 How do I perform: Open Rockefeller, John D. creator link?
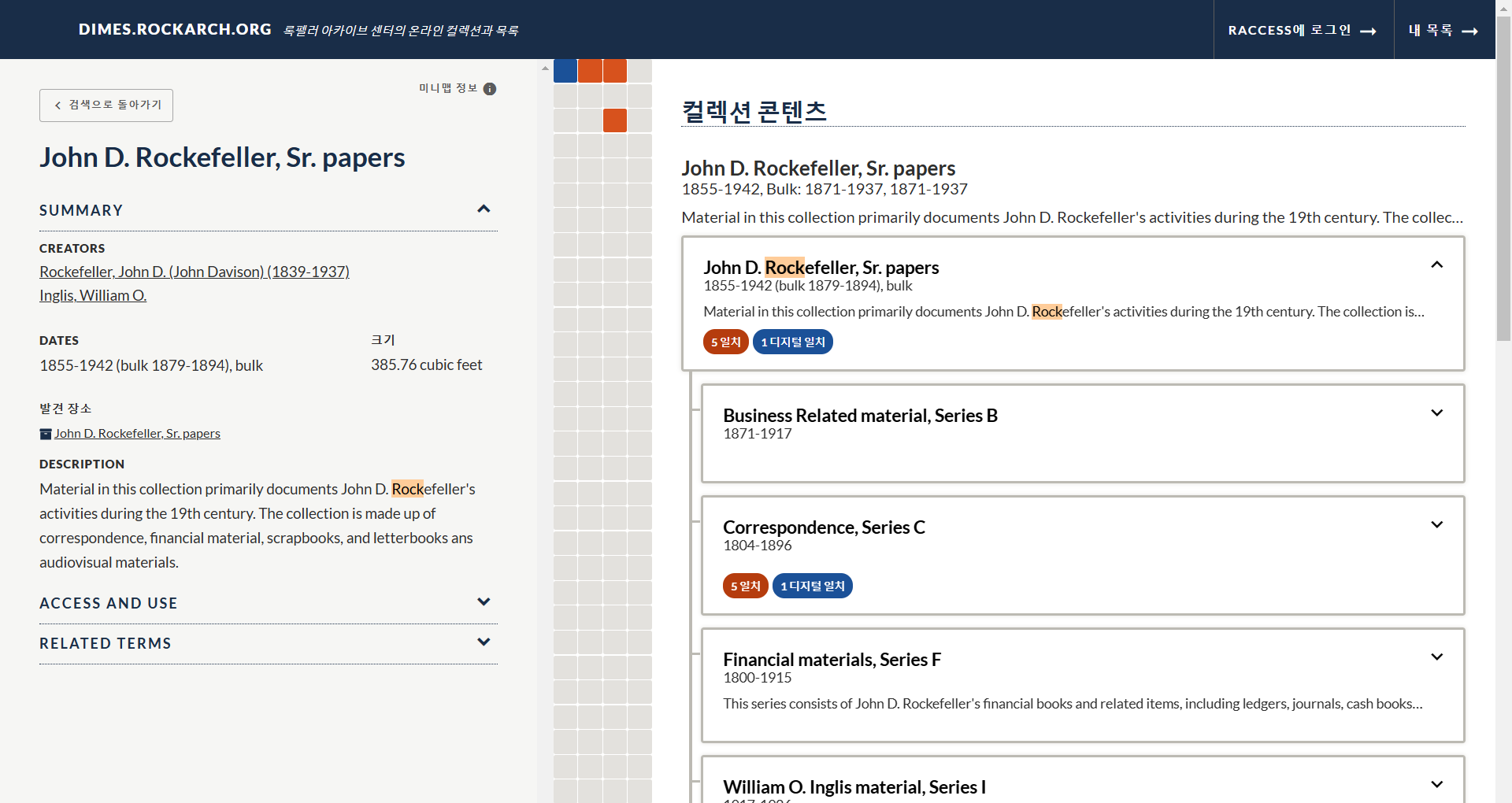(195, 272)
